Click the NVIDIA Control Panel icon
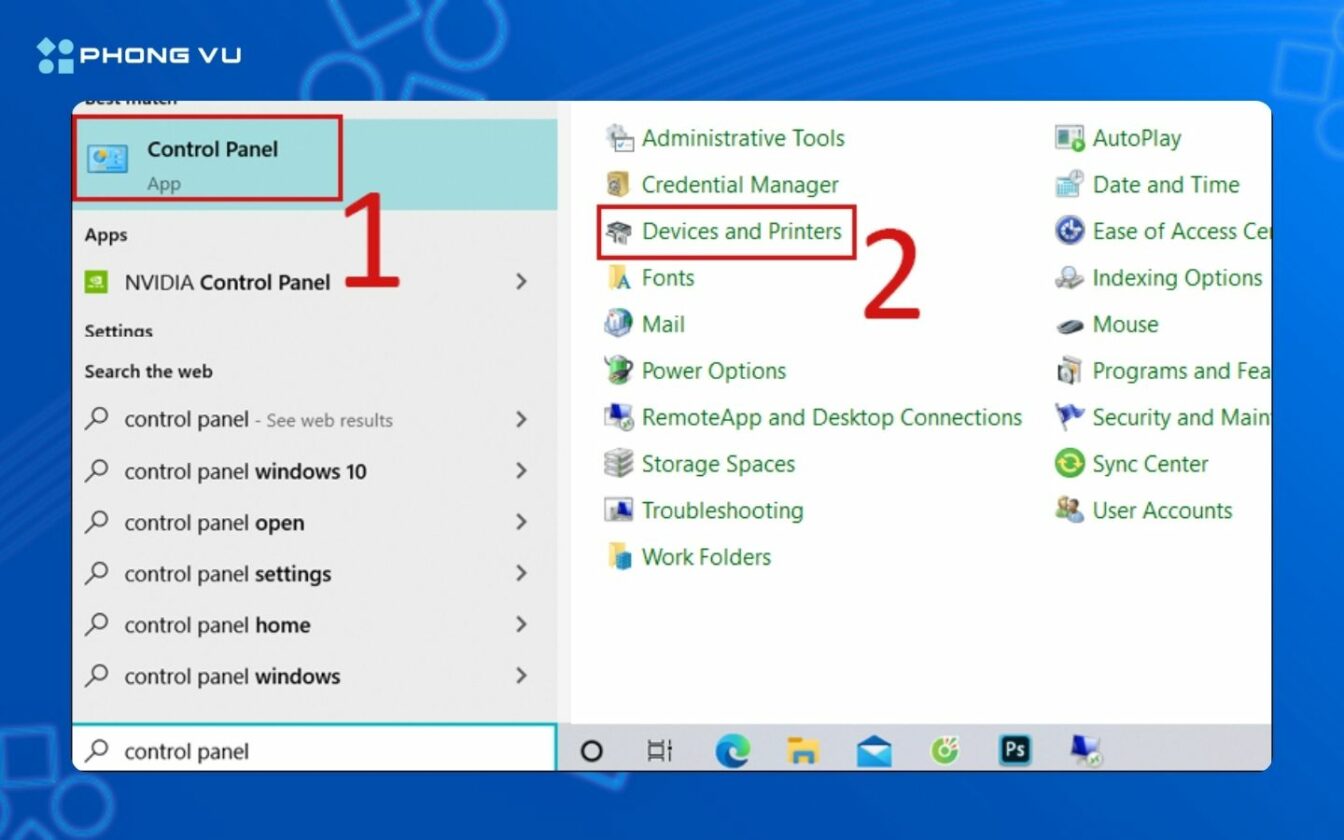The height and width of the screenshot is (840, 1344). pyautogui.click(x=96, y=282)
